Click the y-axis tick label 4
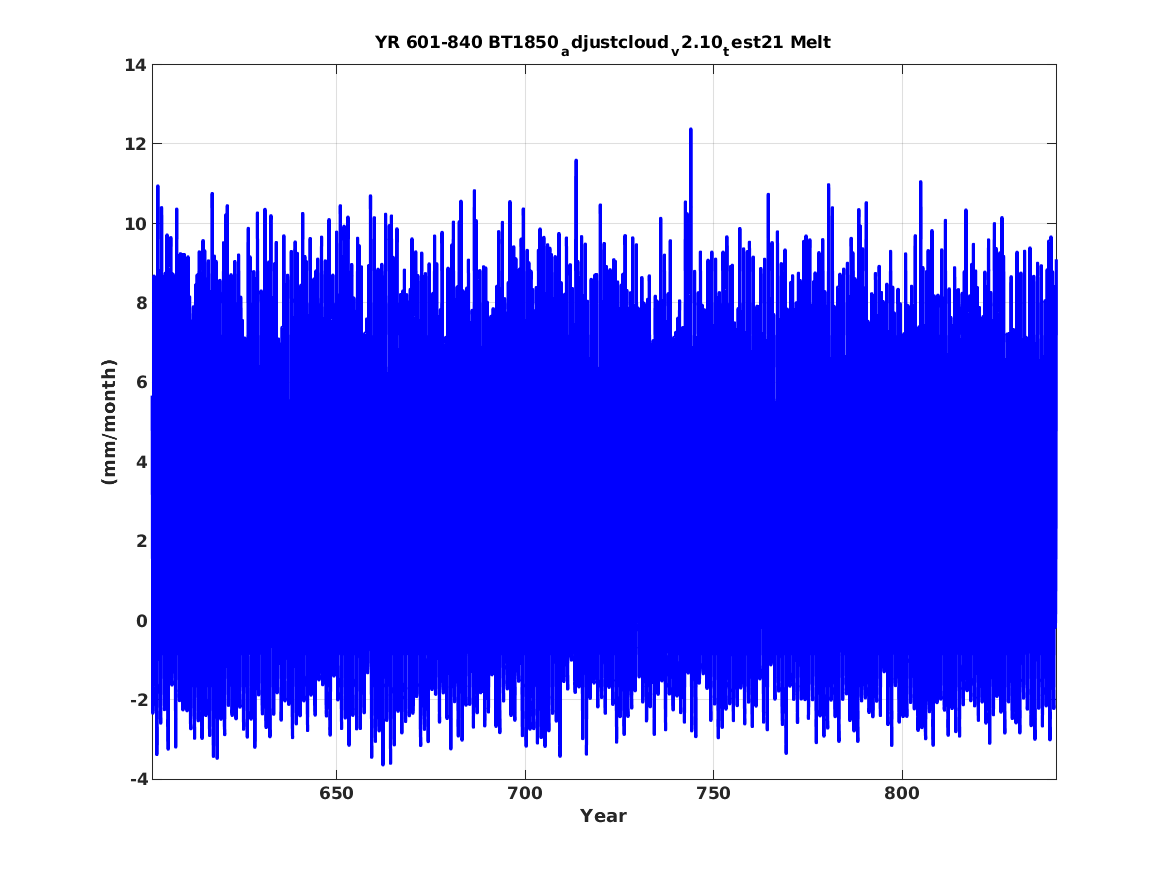The image size is (1167, 875). click(x=141, y=461)
